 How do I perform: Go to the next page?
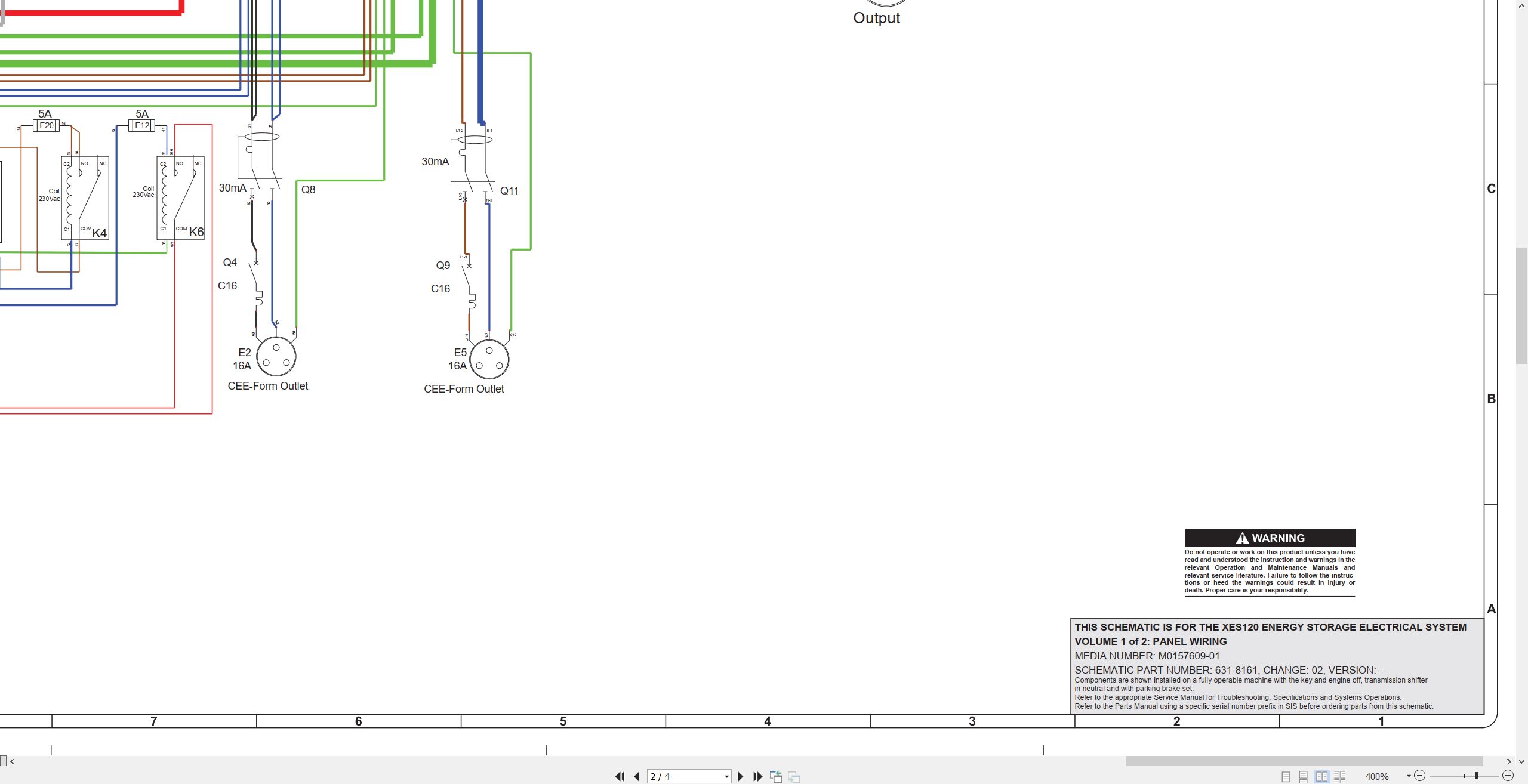click(741, 776)
